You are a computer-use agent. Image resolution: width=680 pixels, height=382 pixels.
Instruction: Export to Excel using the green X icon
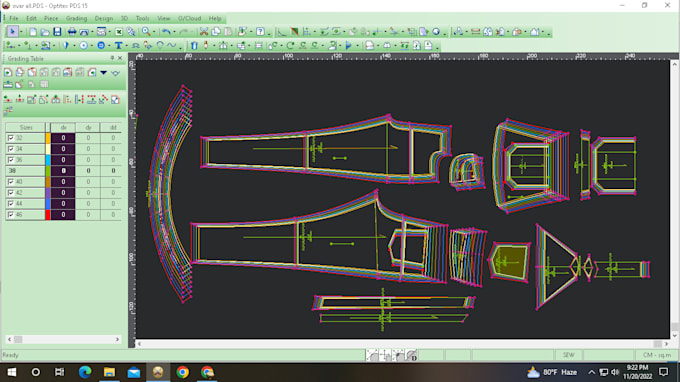point(118,32)
